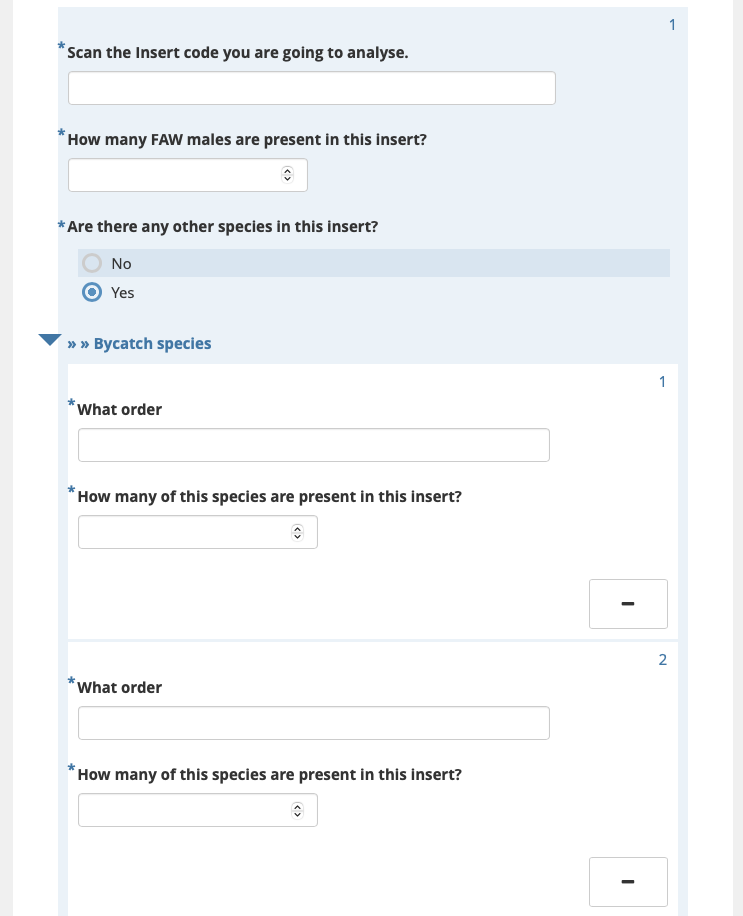Click the 'How many FAW males' question label
The image size is (743, 916).
247,140
